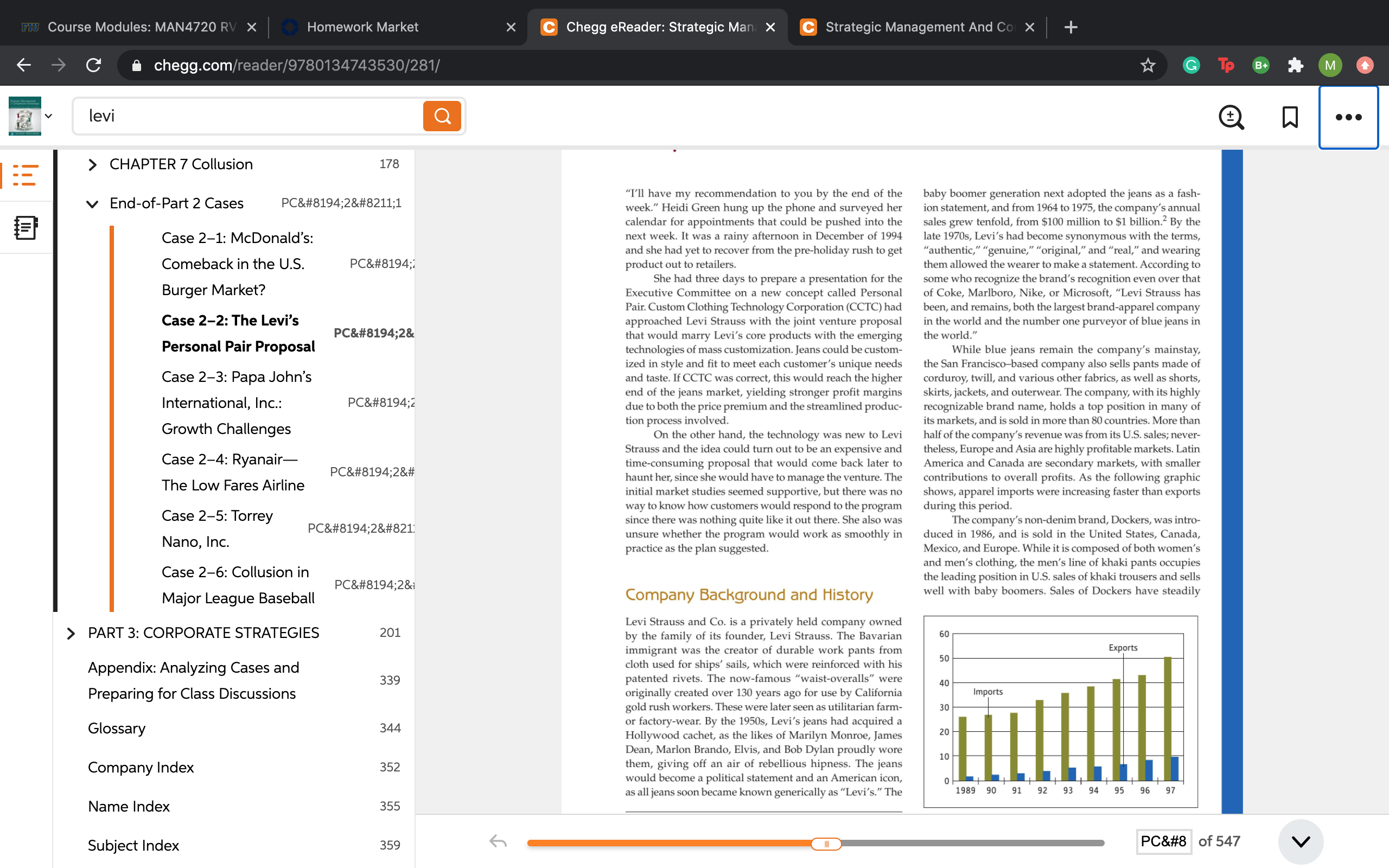The width and height of the screenshot is (1389, 868).
Task: Collapse End-of-Part 2 Cases section
Action: (92, 204)
